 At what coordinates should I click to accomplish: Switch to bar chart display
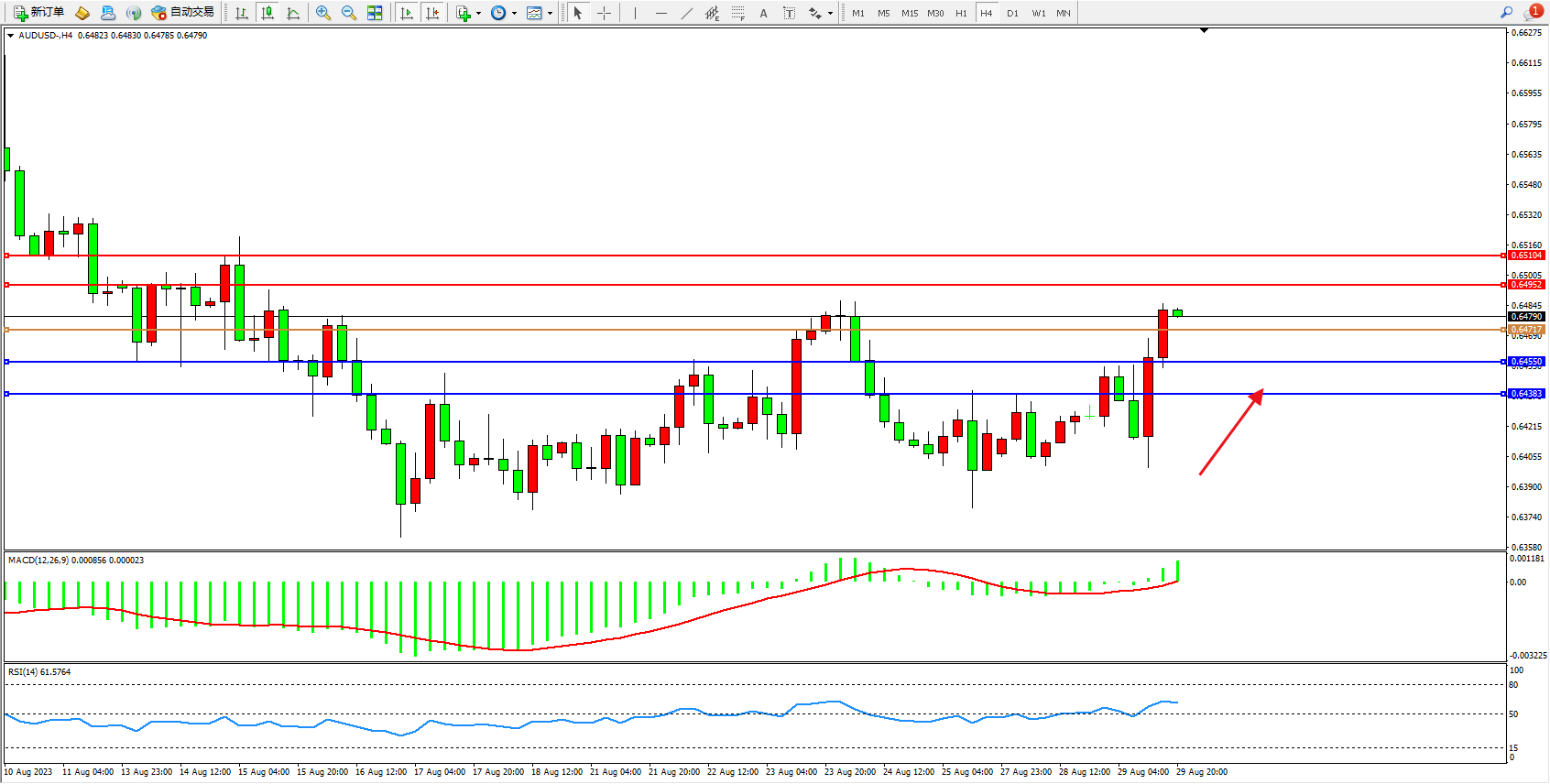click(x=242, y=13)
